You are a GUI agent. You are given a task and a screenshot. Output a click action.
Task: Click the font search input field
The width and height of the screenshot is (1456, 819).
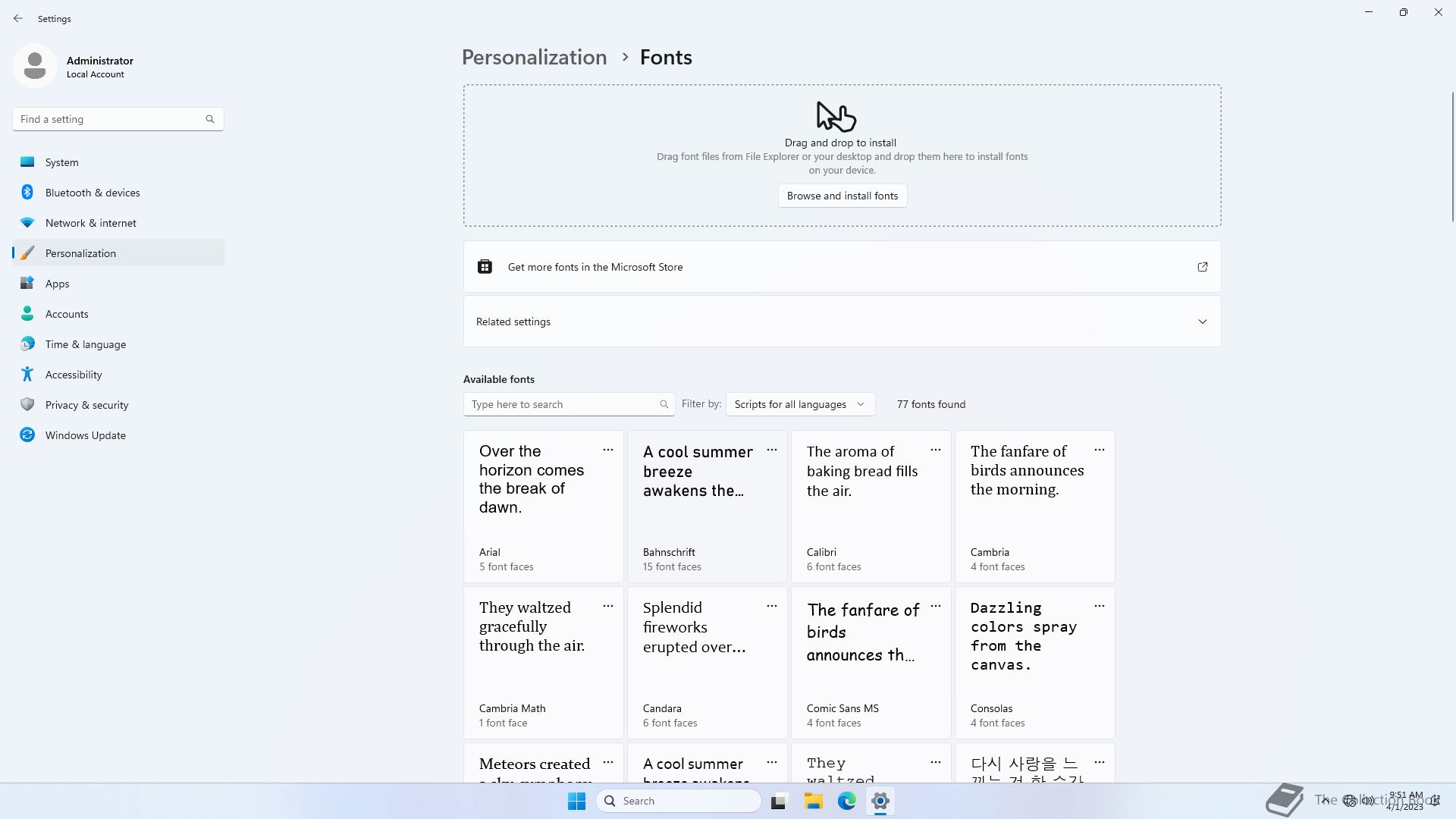coord(561,404)
